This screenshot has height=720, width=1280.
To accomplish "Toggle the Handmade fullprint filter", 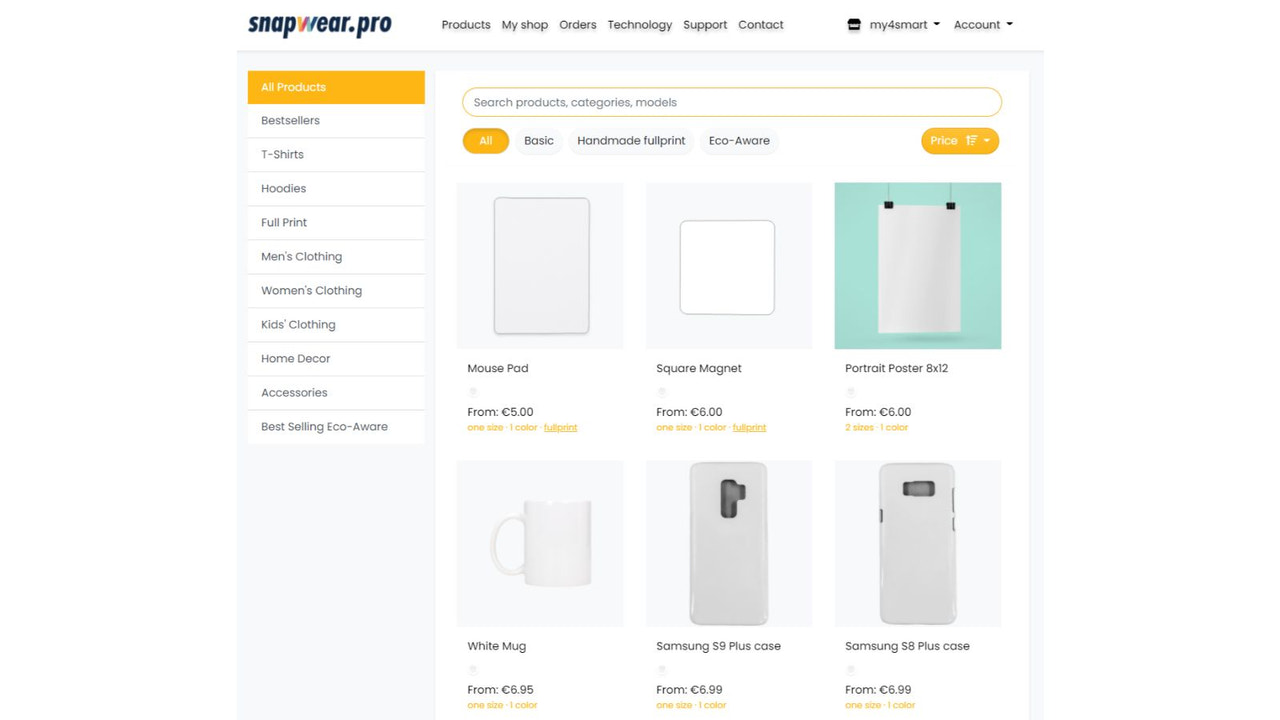I will coord(631,141).
